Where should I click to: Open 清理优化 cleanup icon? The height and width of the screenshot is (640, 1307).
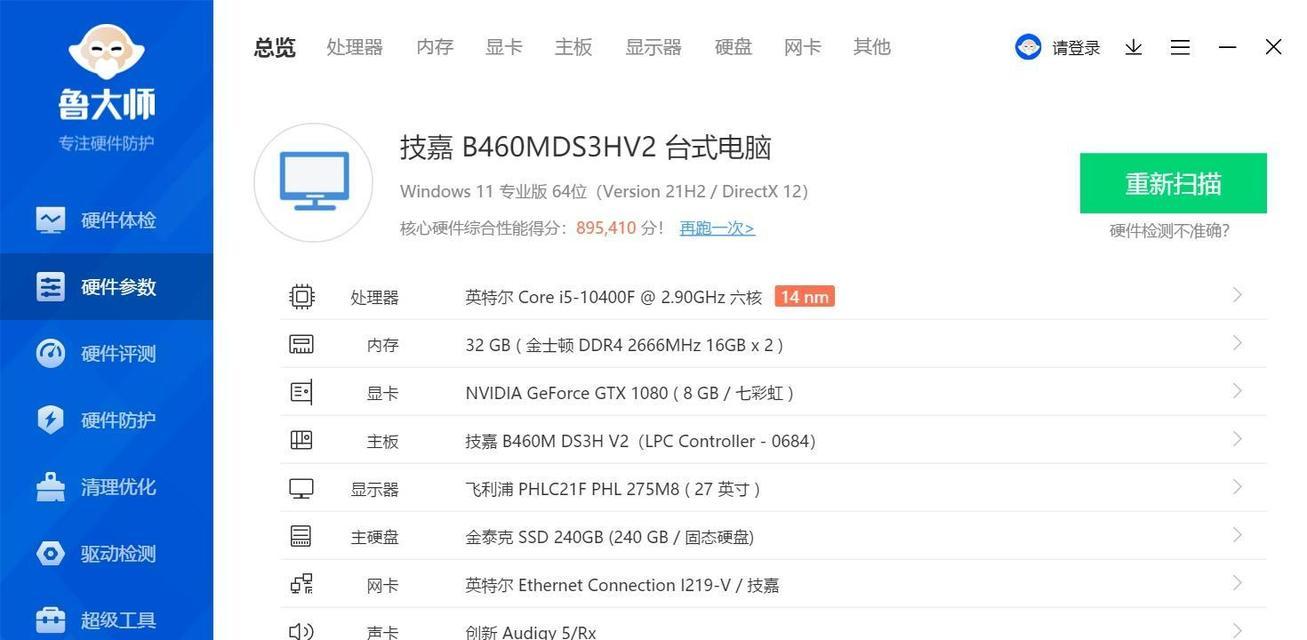tap(50, 487)
